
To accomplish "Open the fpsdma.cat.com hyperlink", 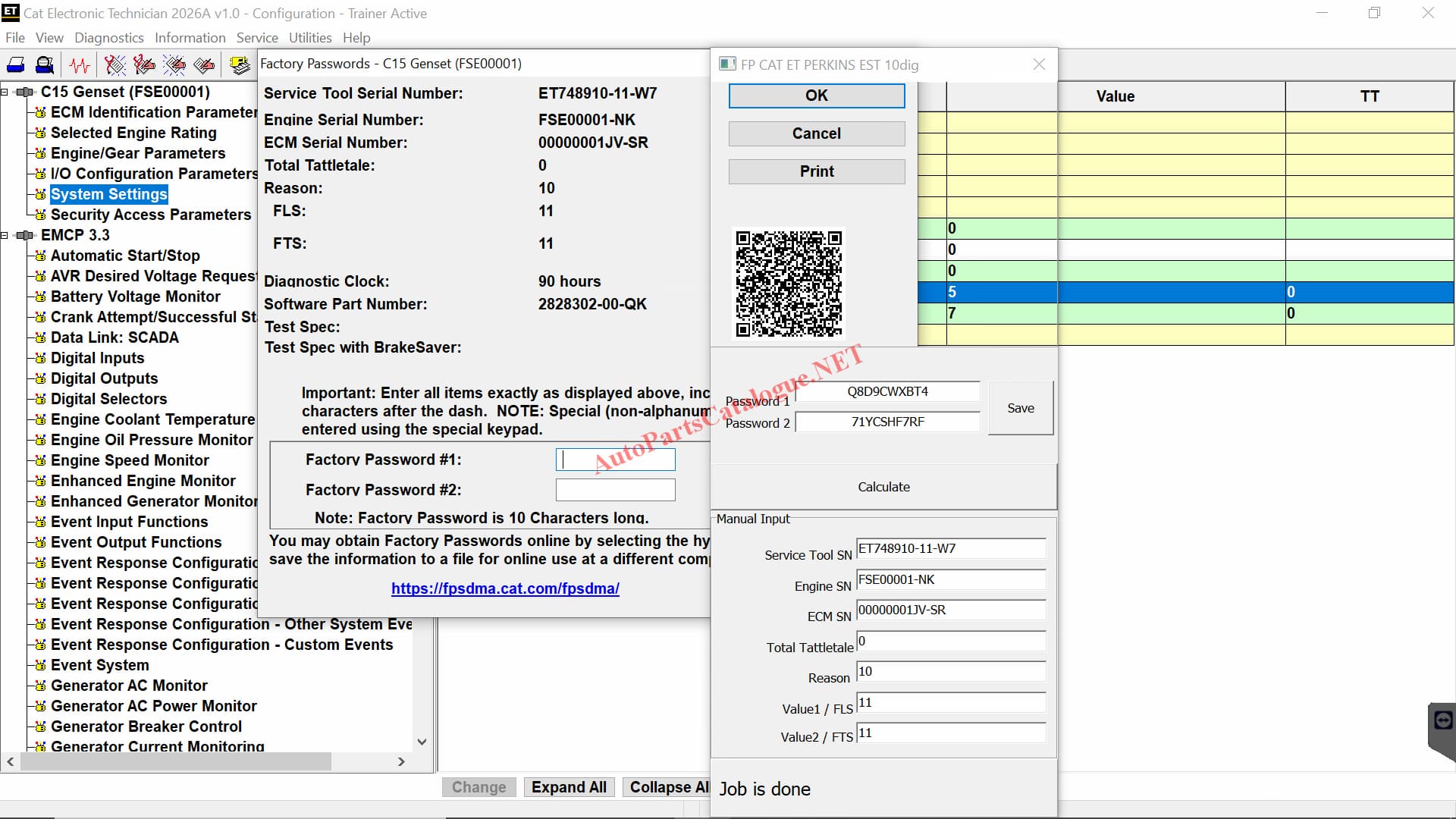I will click(x=505, y=588).
